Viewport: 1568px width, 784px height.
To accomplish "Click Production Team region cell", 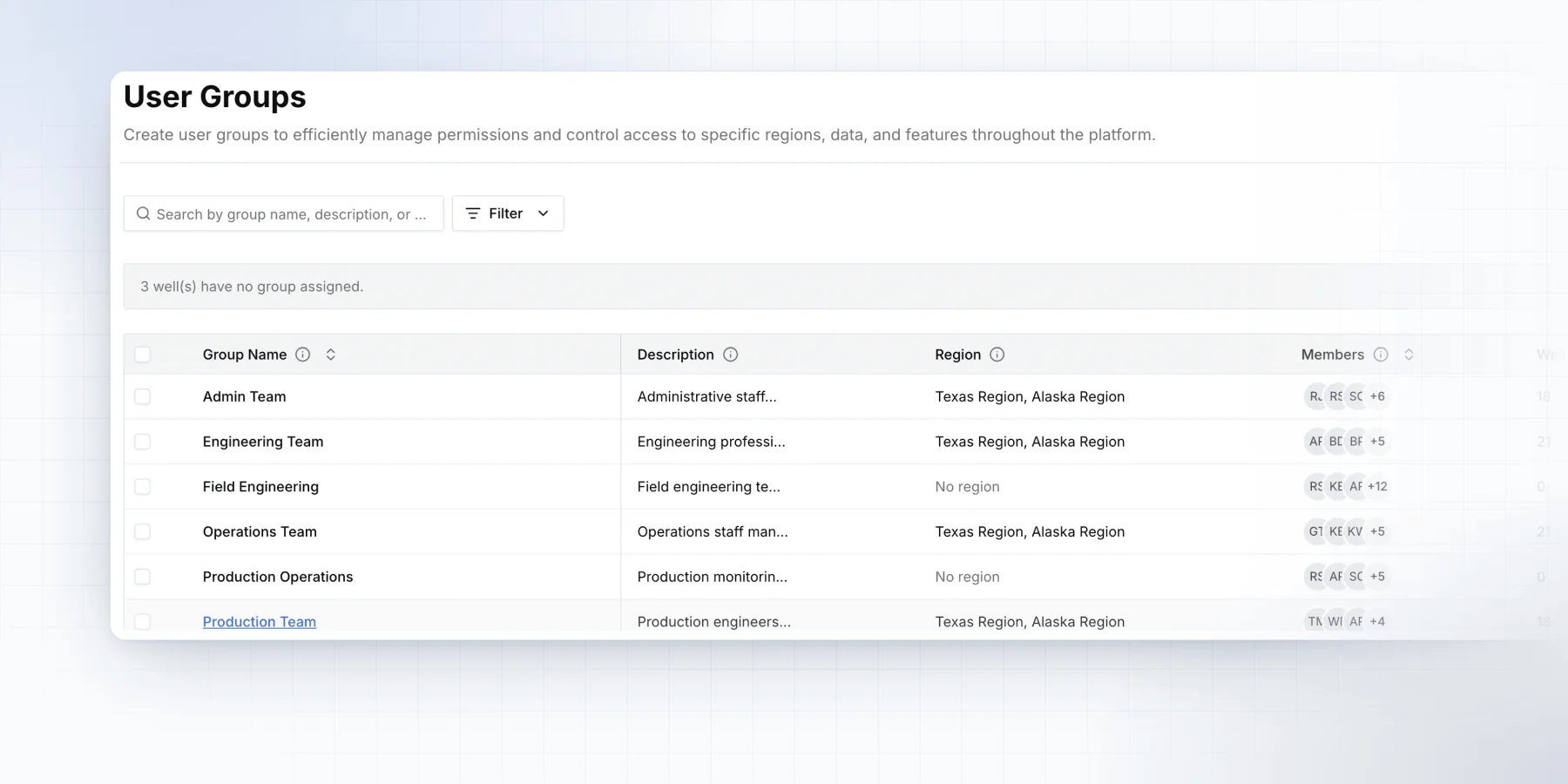I will tap(1030, 622).
